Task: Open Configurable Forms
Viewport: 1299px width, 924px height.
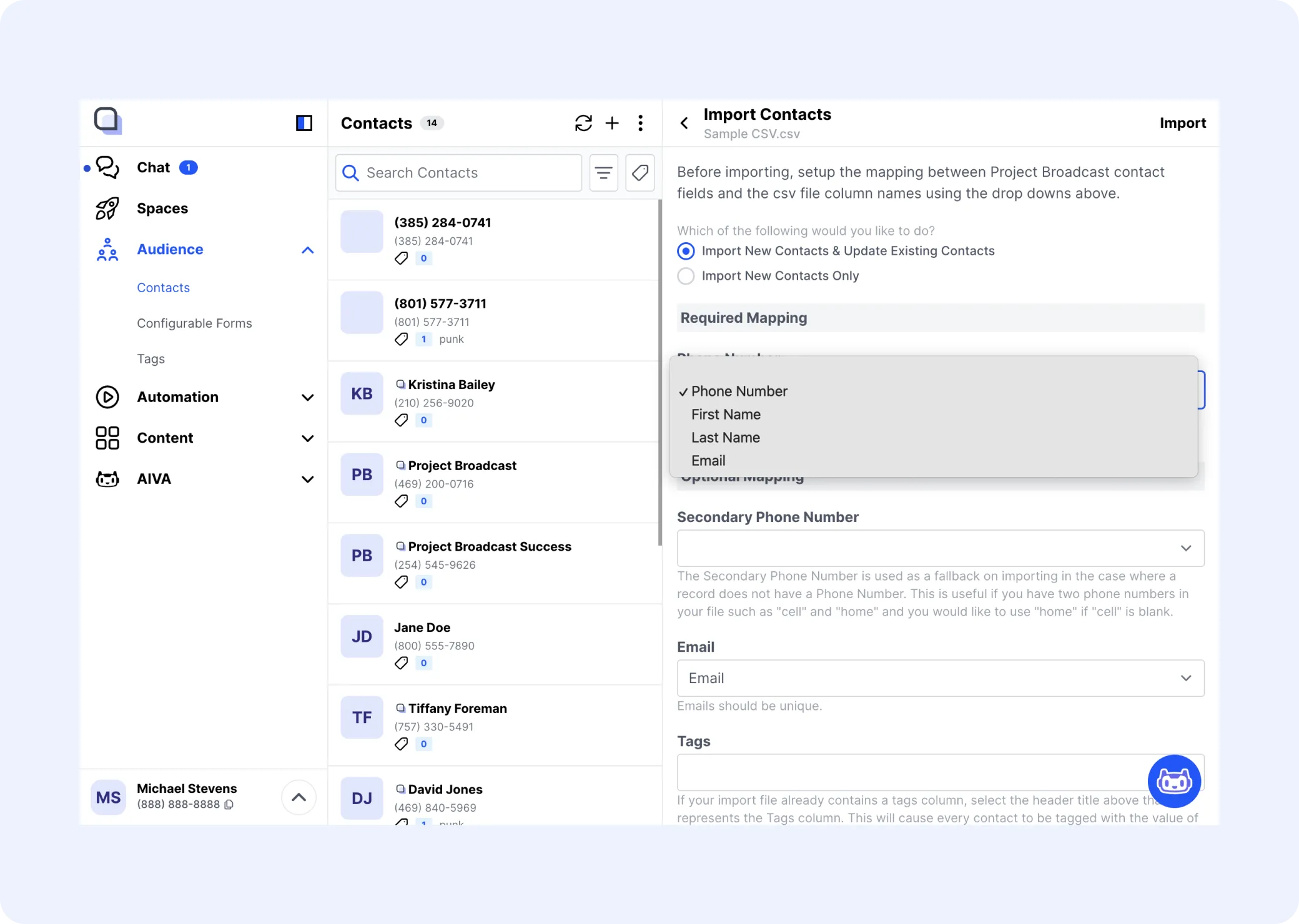Action: point(194,323)
